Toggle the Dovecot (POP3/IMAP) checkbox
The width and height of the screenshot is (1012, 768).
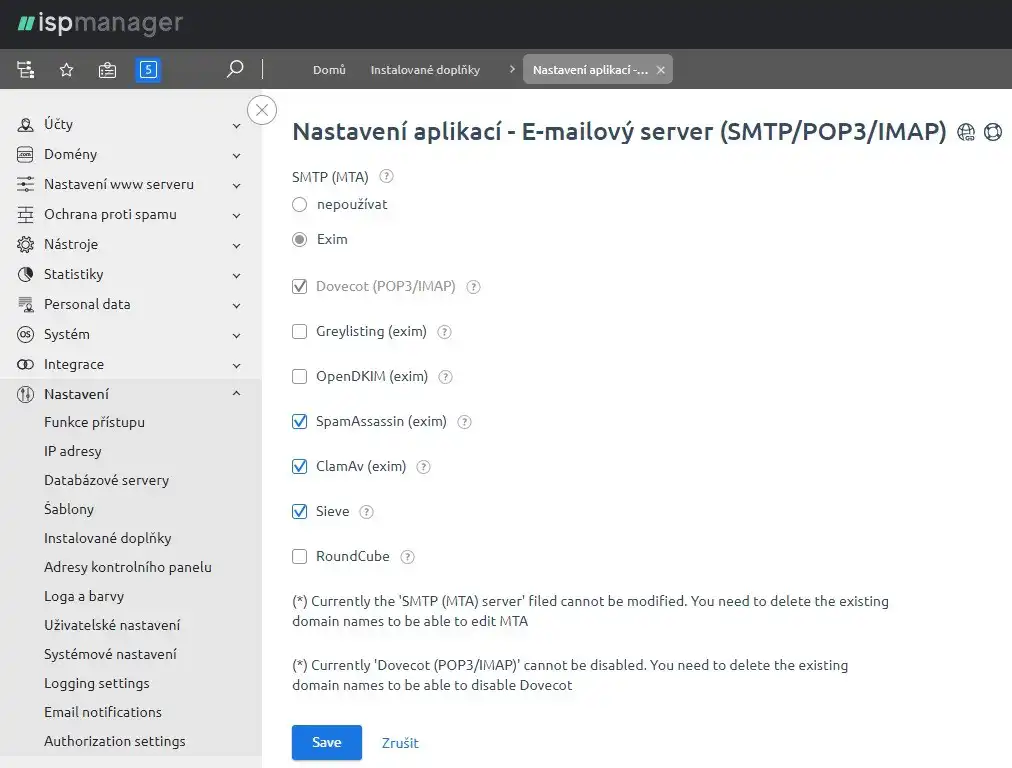coord(299,287)
